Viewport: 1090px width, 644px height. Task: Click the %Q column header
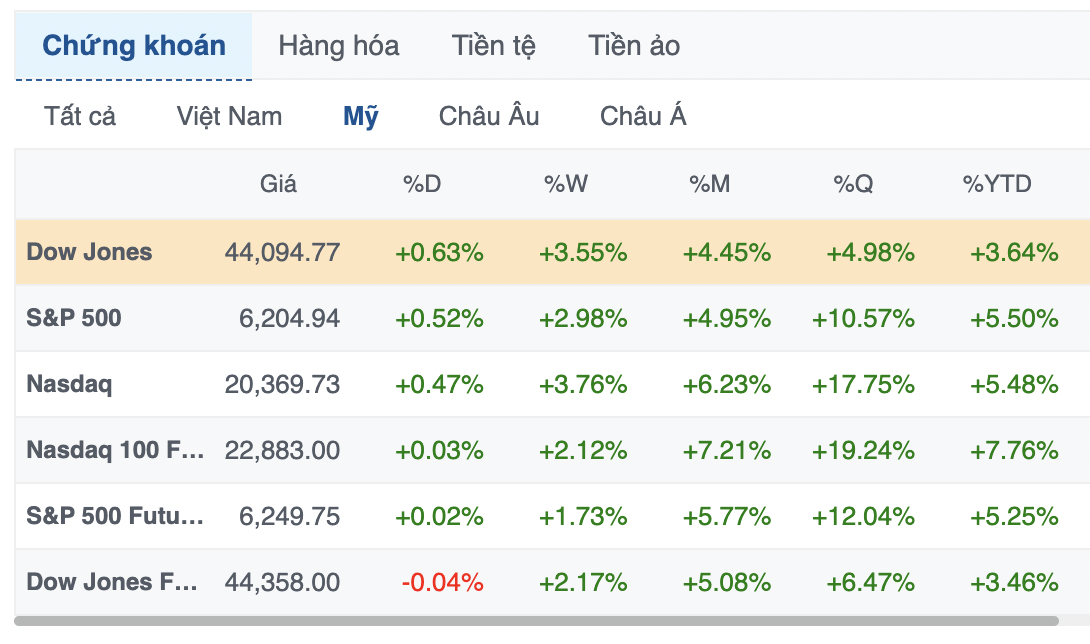tap(852, 184)
